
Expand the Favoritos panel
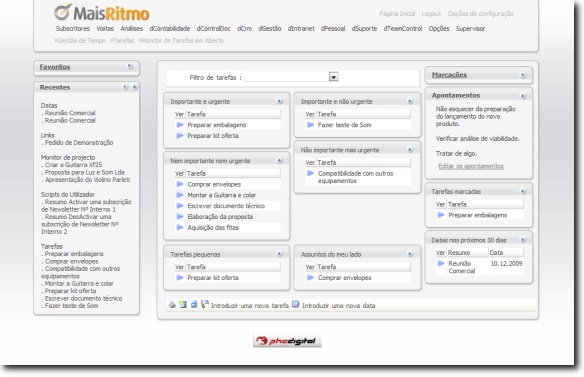[x=130, y=66]
